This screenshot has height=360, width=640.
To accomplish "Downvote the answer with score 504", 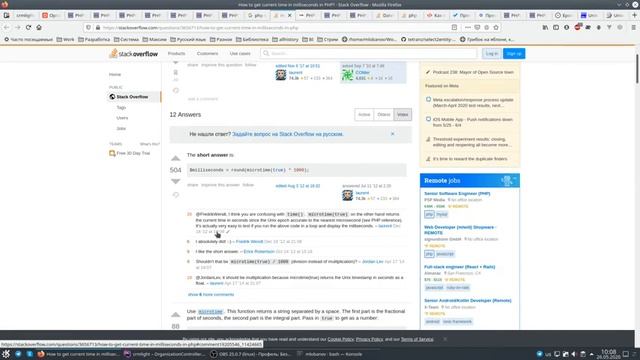I will point(176,181).
